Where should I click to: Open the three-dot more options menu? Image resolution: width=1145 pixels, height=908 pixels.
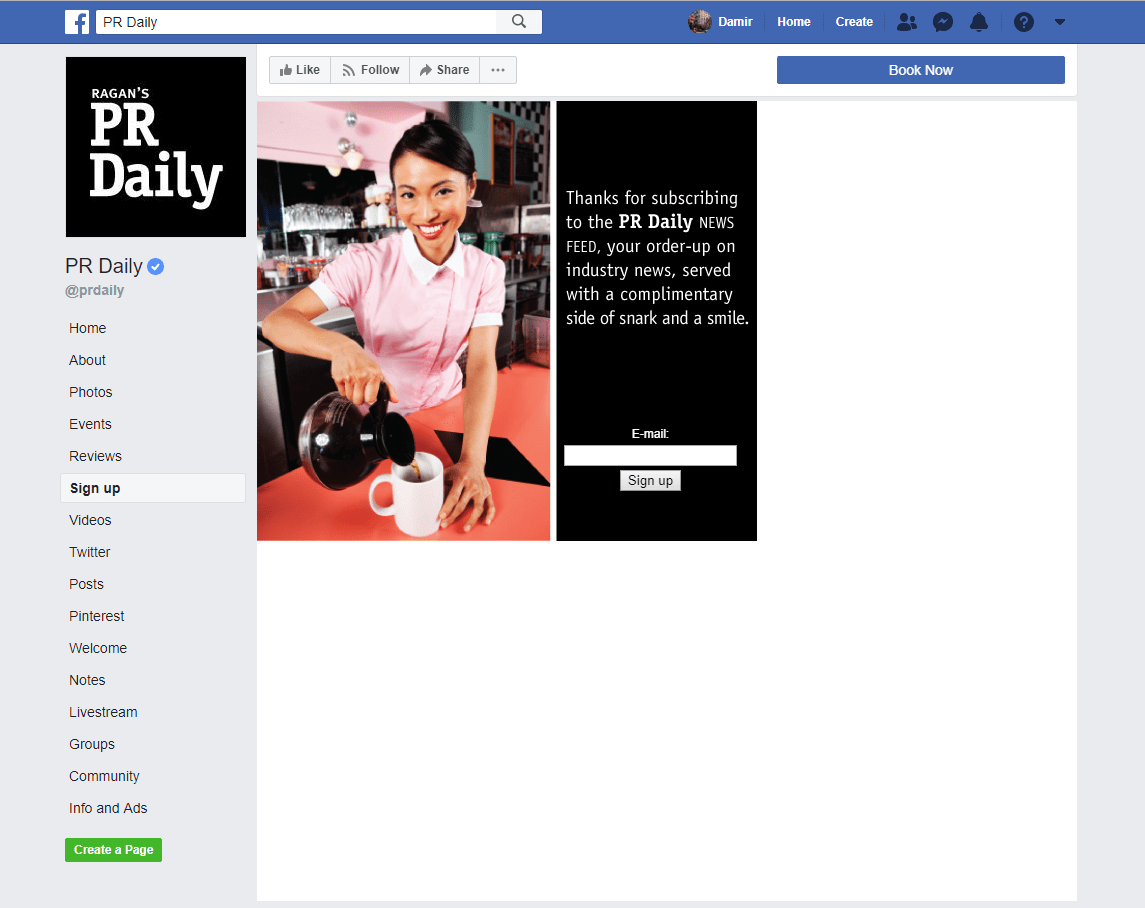click(x=498, y=70)
